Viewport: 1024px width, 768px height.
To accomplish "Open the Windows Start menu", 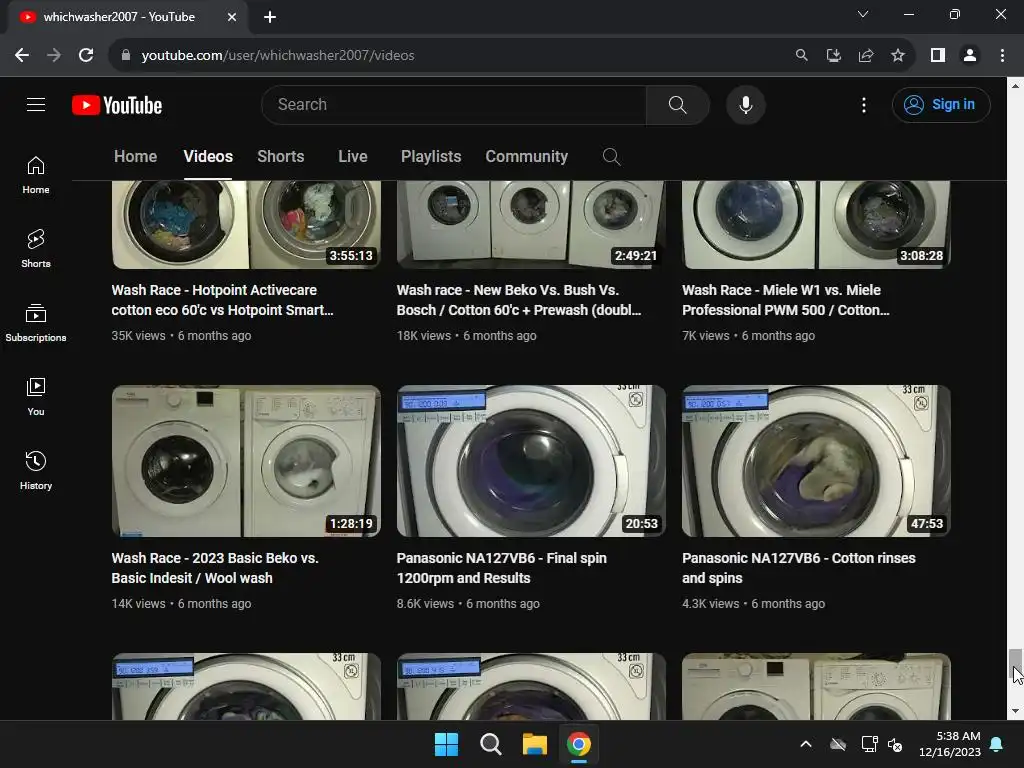I will pos(447,744).
